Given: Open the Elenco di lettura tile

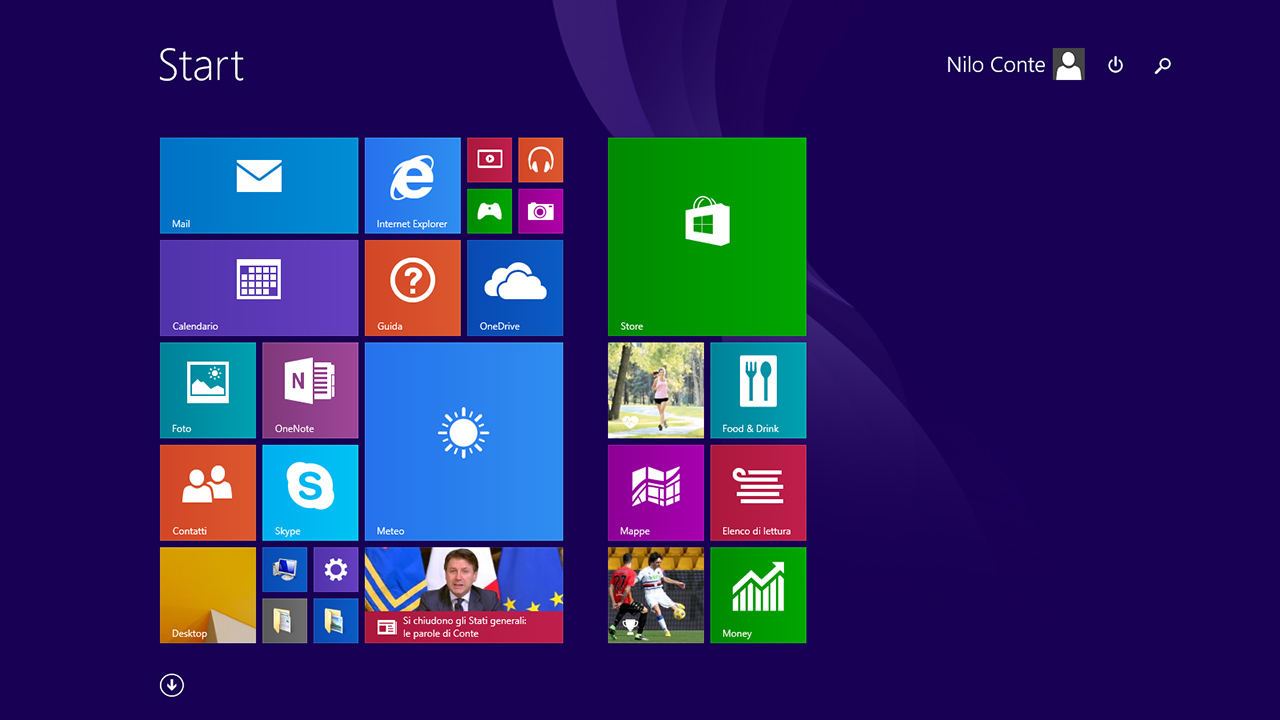Looking at the screenshot, I should (x=758, y=493).
